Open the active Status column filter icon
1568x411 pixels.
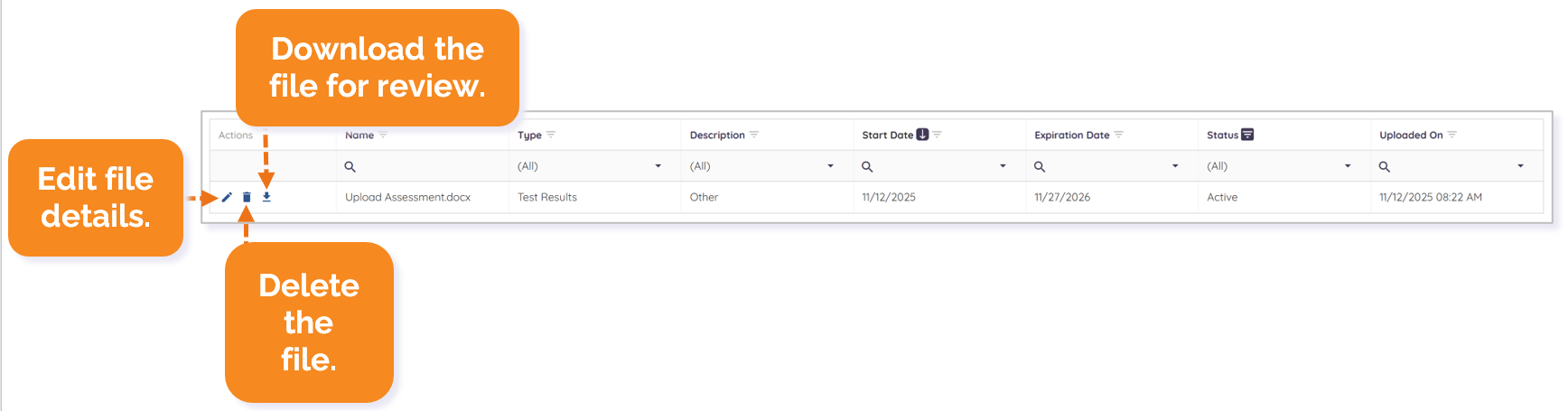[x=1247, y=135]
